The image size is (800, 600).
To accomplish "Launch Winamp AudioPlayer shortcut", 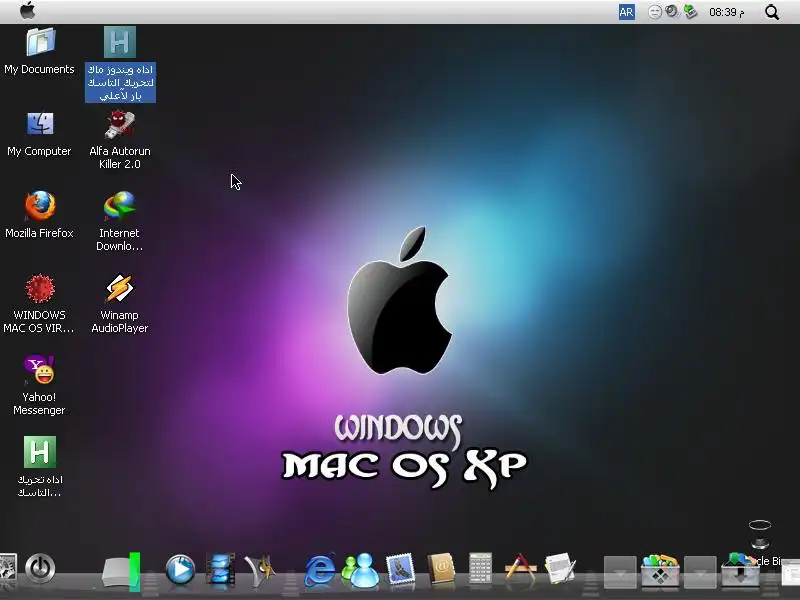I will click(119, 288).
